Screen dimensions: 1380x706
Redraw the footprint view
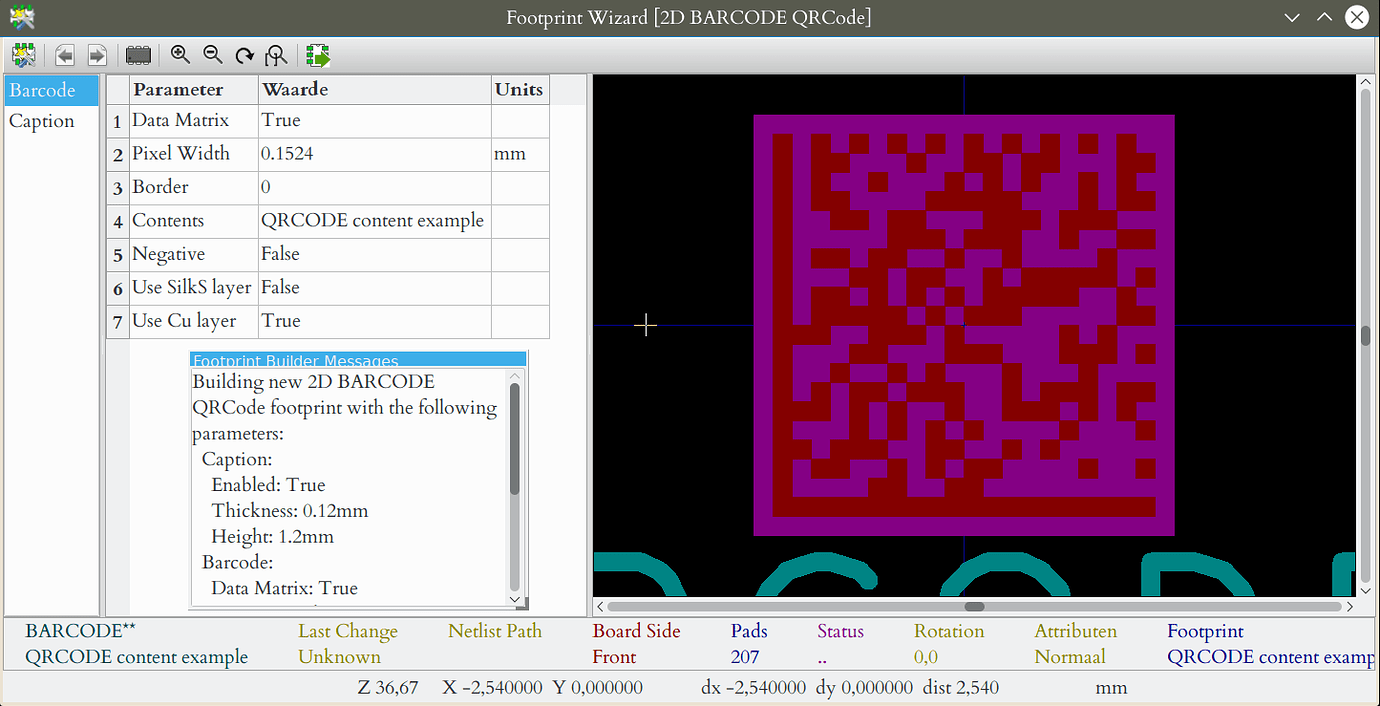pyautogui.click(x=244, y=55)
